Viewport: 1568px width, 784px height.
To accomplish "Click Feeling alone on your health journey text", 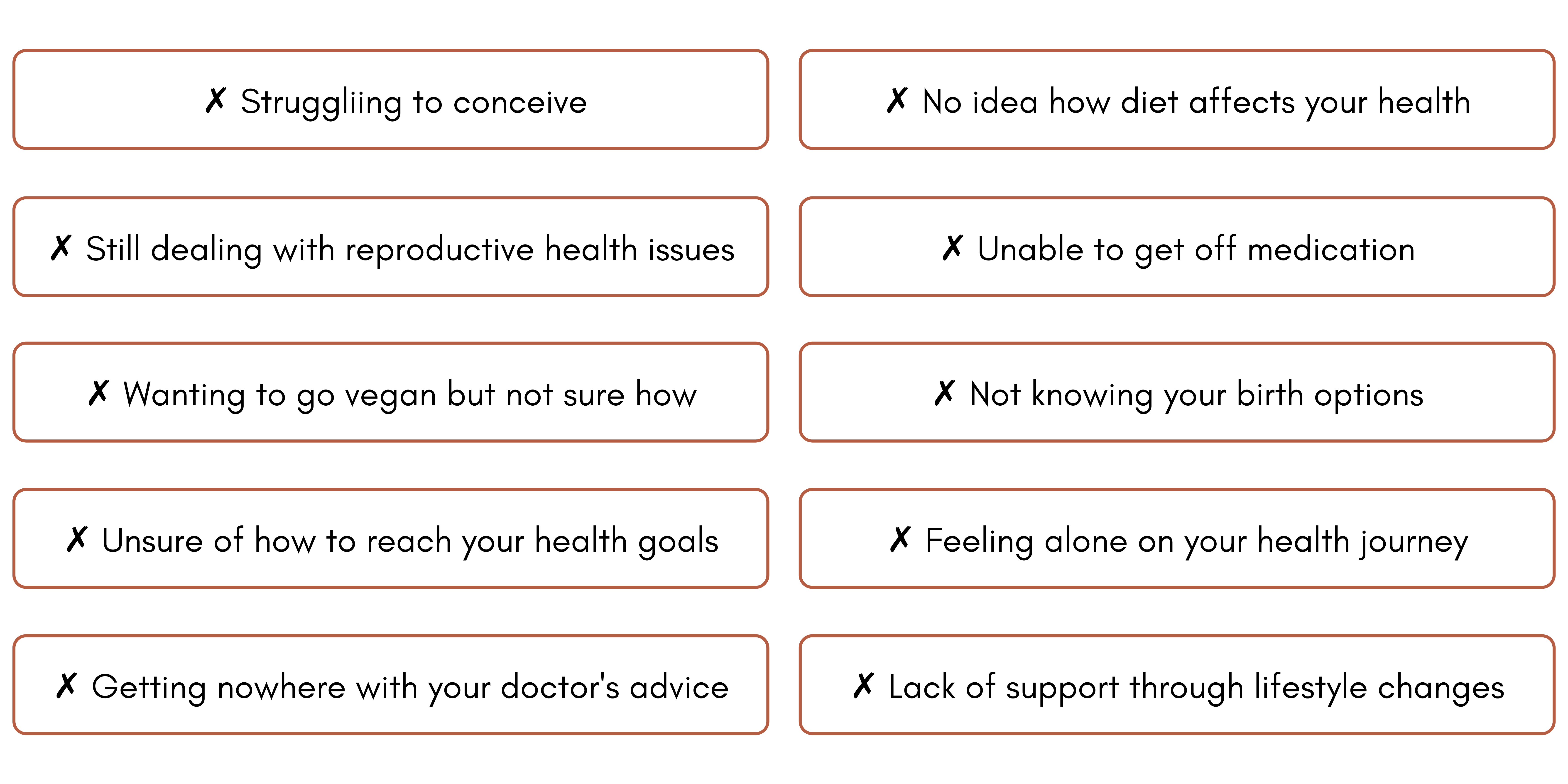I will tap(1197, 541).
